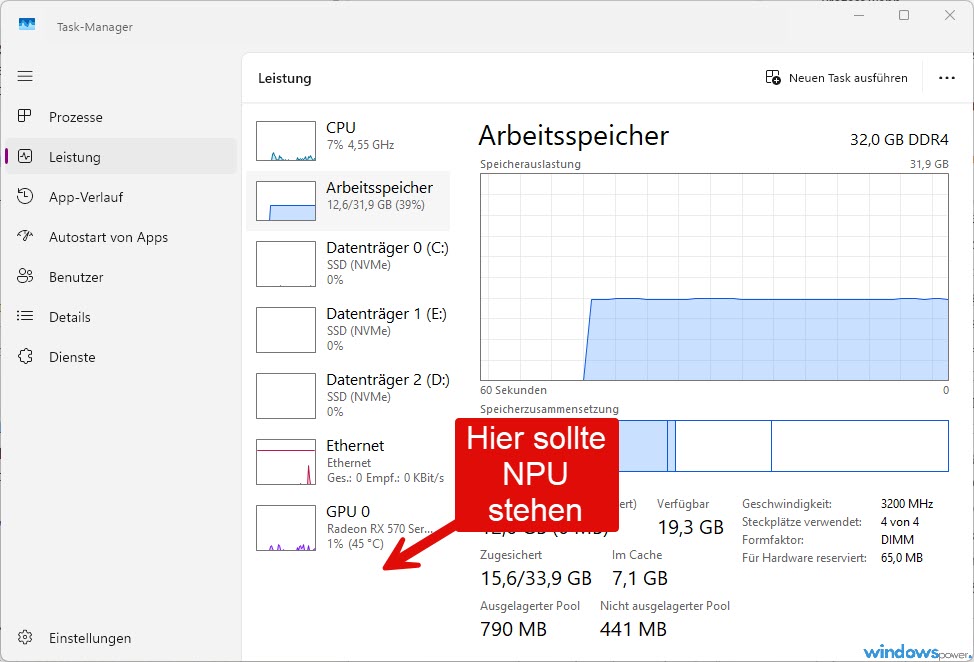Switch to the Prozesse page
Viewport: 974px width, 662px height.
pyautogui.click(x=121, y=117)
